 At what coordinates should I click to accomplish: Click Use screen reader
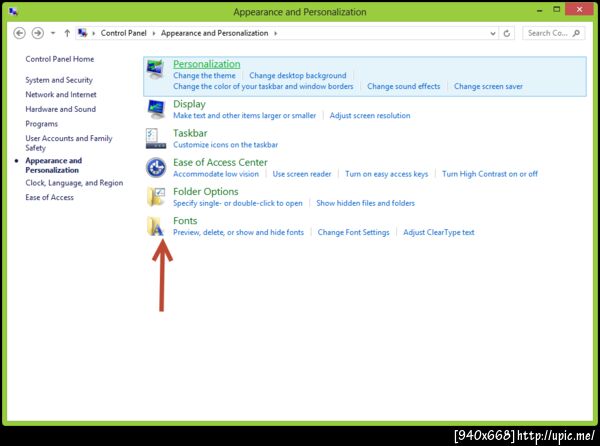pos(302,174)
